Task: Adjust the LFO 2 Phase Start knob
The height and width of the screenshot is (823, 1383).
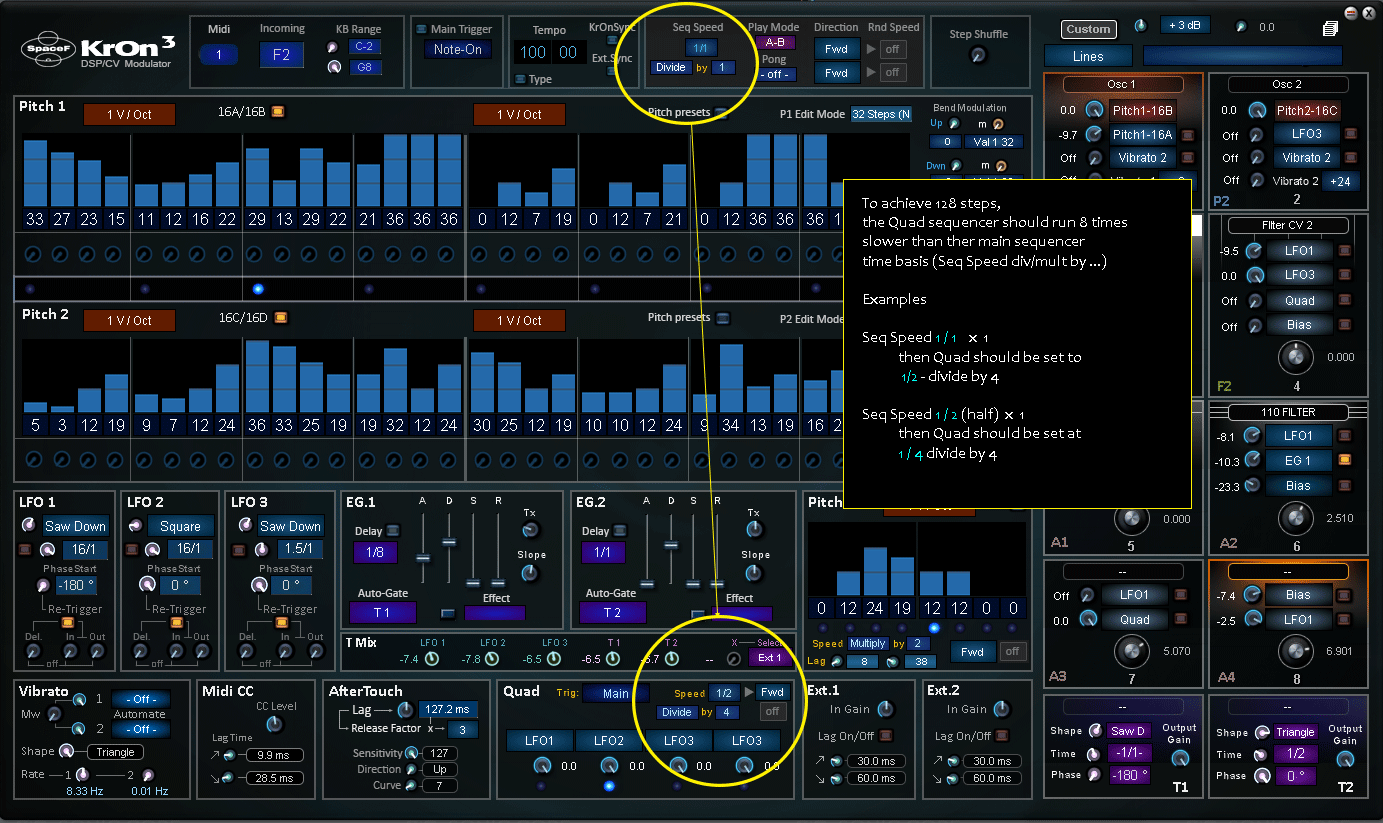Action: click(149, 585)
